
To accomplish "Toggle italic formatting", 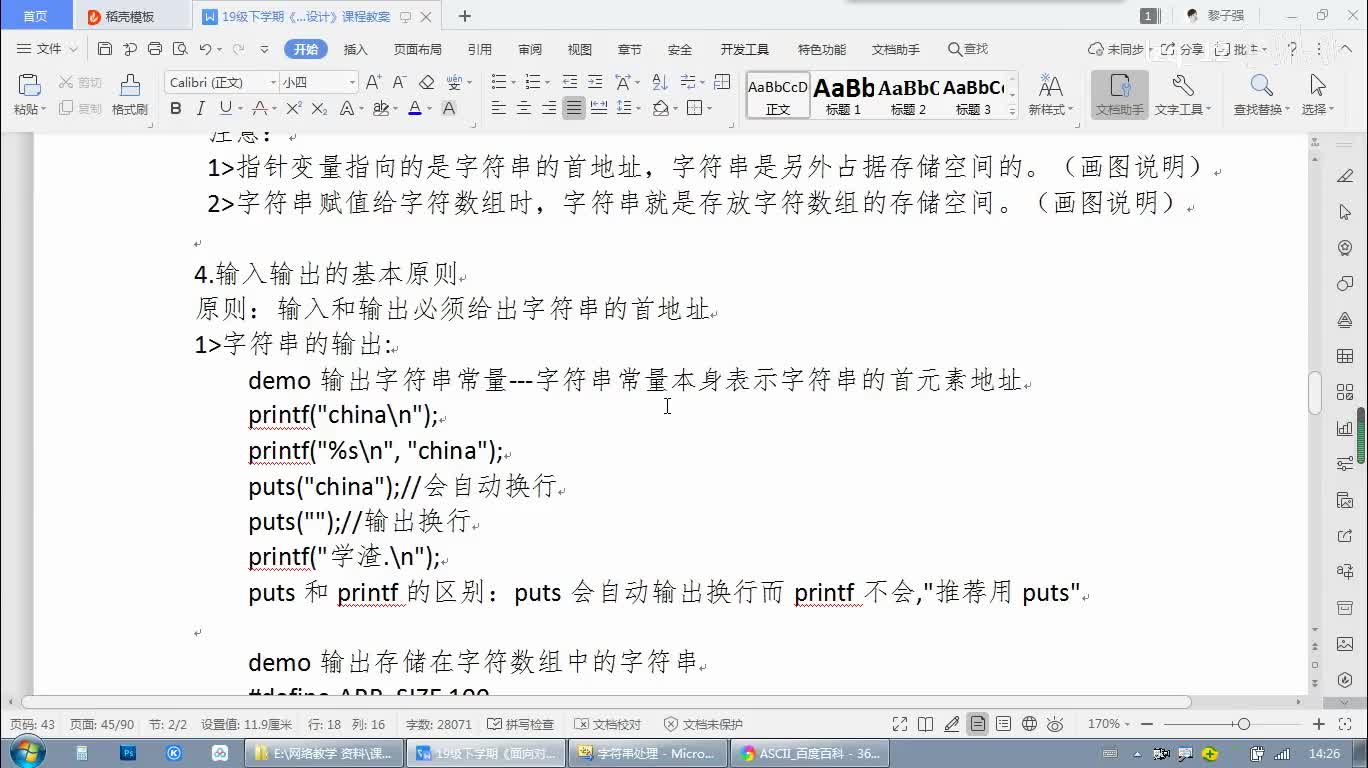I will 200,109.
